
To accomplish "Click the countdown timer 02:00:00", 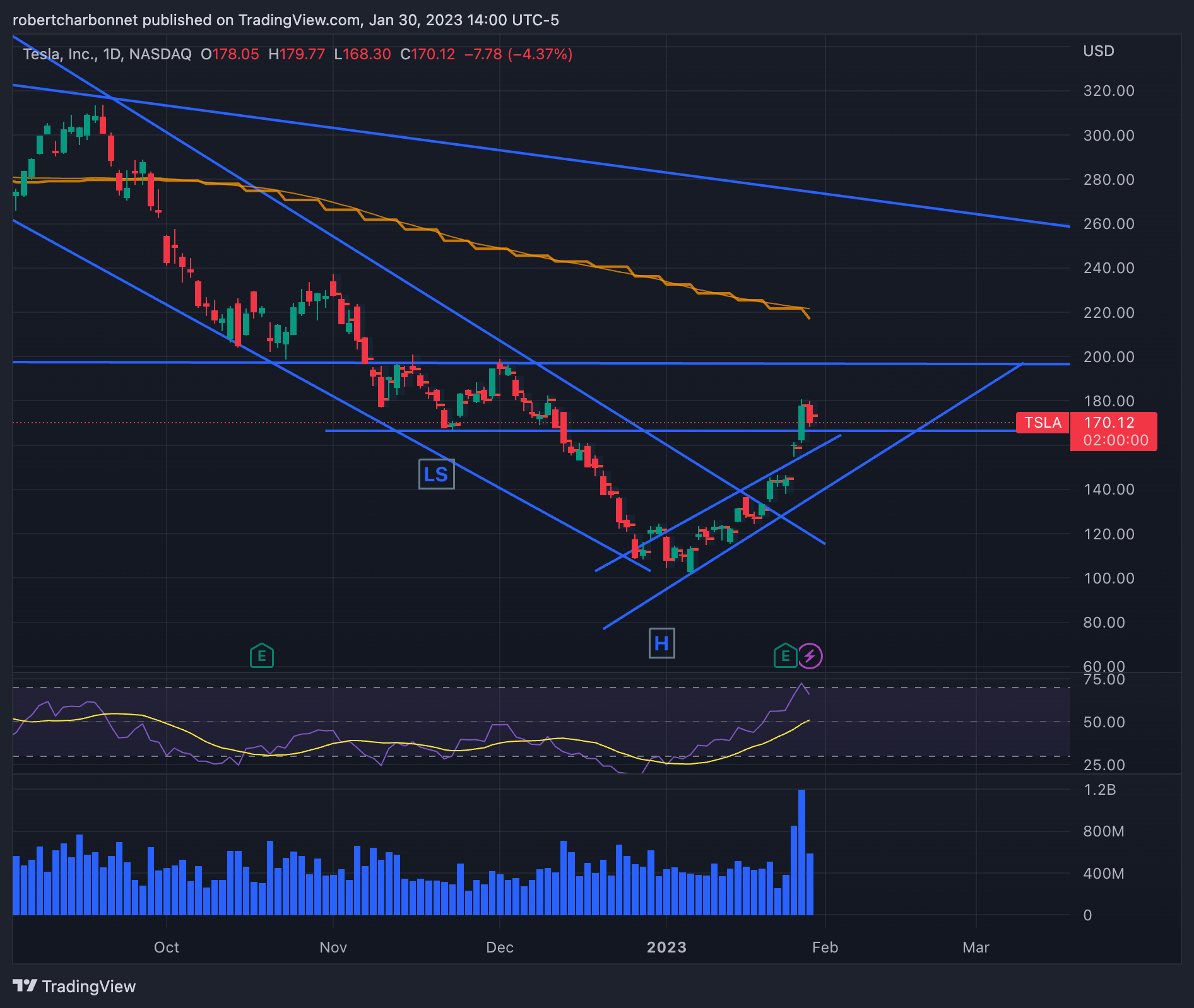I will [x=1116, y=440].
